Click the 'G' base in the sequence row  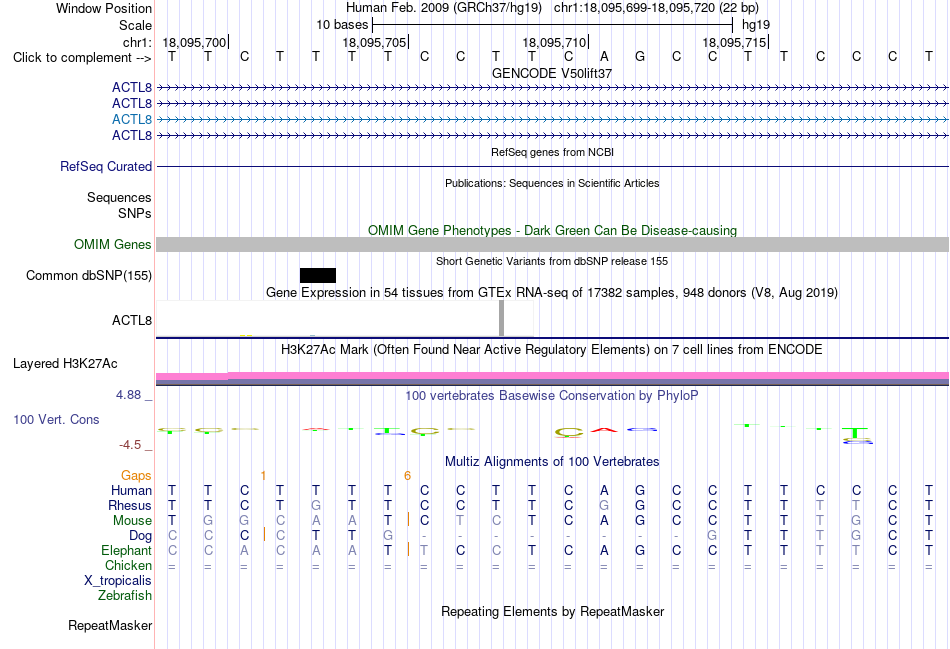click(x=640, y=57)
